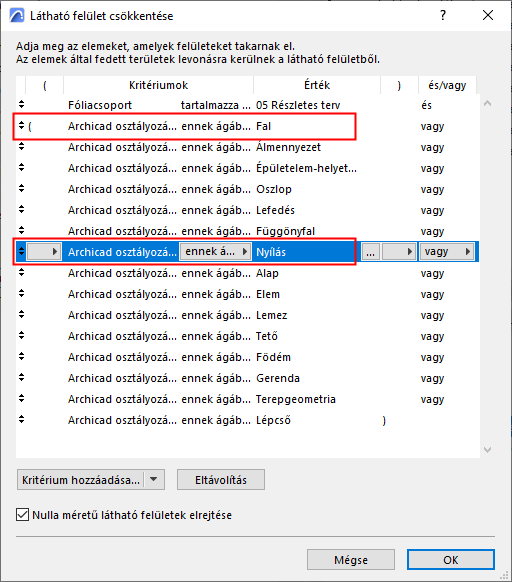The image size is (512, 582).
Task: Select the 'Nyílás' value cell
Action: coord(271,252)
